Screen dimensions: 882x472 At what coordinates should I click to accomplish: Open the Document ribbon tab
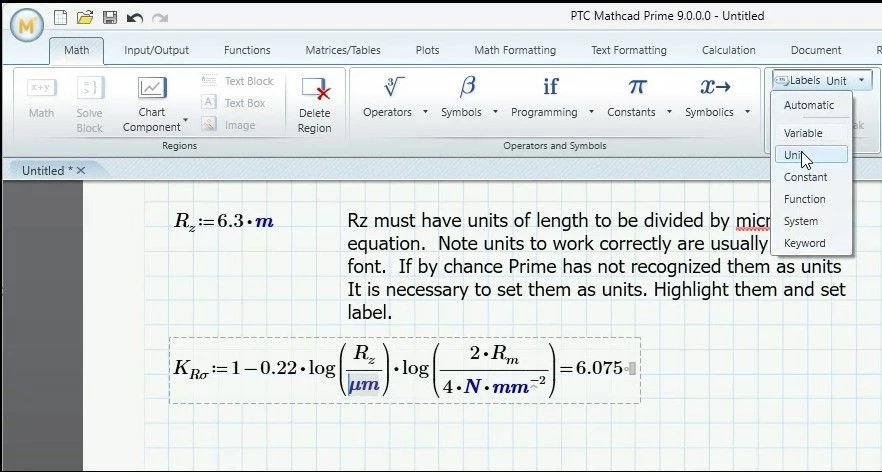816,50
